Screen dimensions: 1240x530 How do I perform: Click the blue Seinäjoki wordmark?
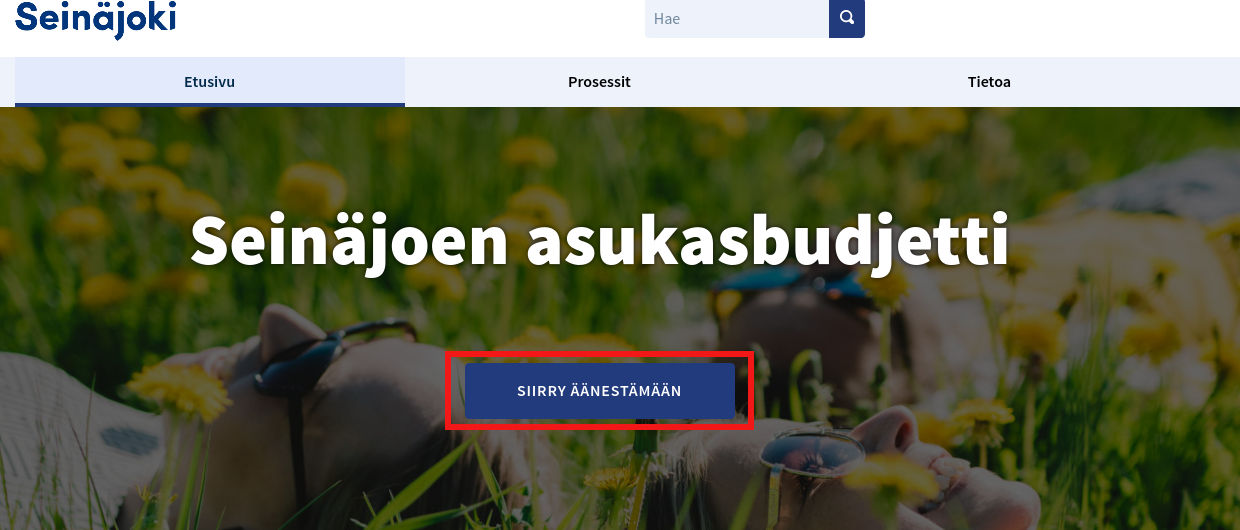(96, 18)
